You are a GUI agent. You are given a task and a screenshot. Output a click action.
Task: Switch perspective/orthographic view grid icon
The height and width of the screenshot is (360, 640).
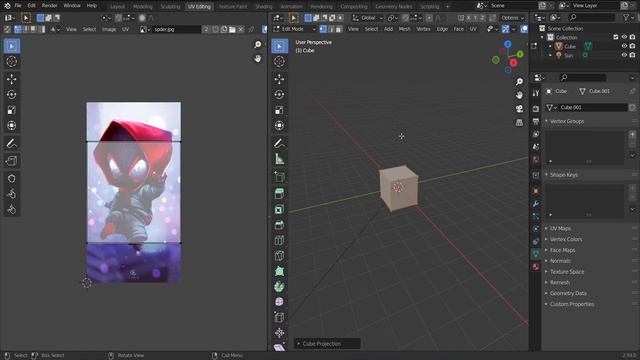519,122
